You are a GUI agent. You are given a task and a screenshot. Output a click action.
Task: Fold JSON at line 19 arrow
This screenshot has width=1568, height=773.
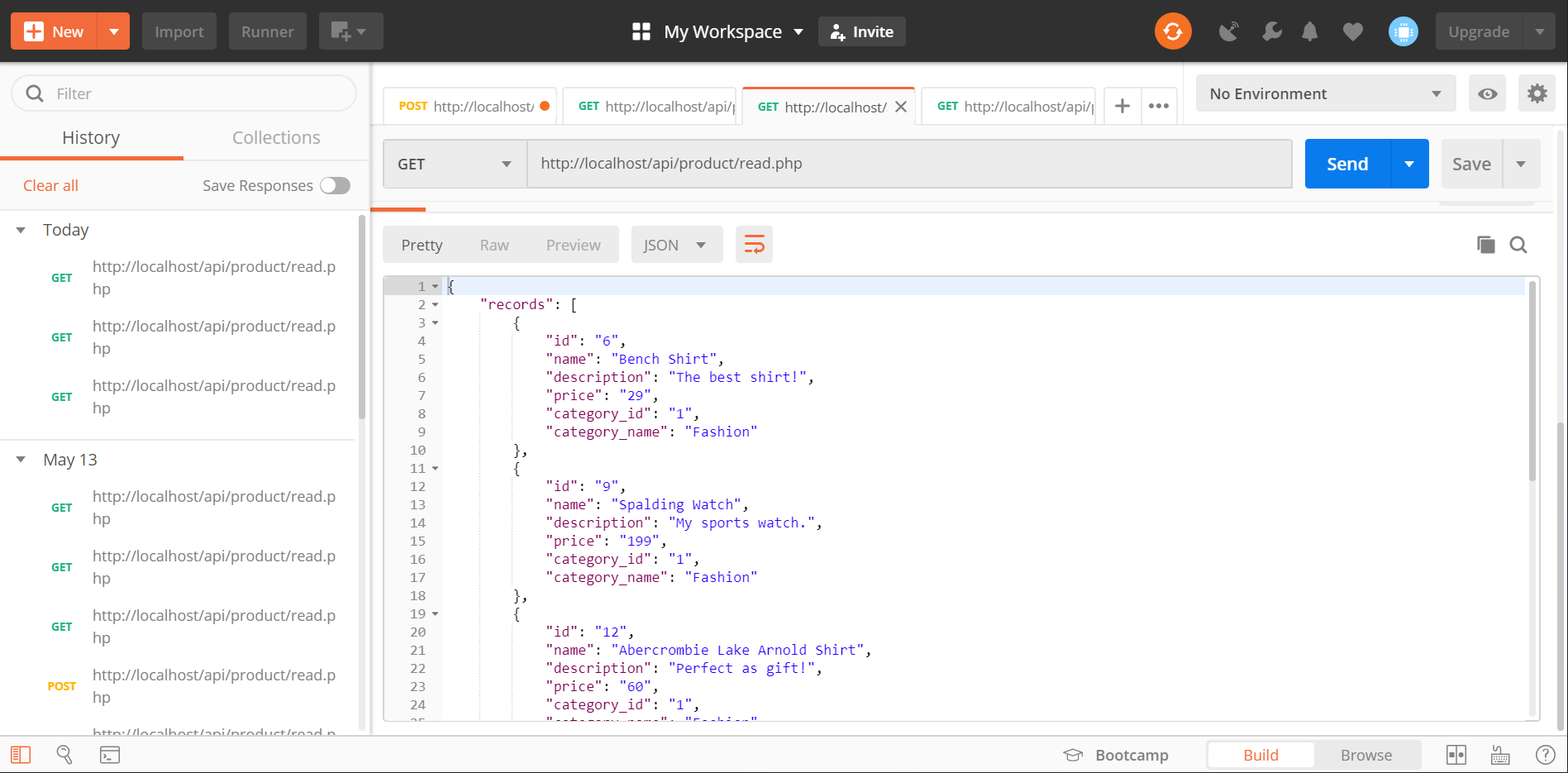[x=436, y=613]
